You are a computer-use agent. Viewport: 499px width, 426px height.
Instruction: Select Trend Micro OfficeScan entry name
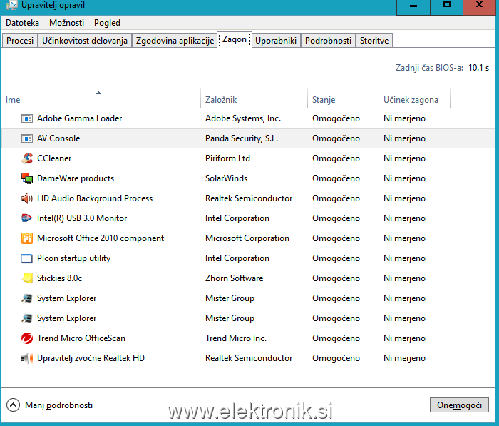tap(81, 338)
